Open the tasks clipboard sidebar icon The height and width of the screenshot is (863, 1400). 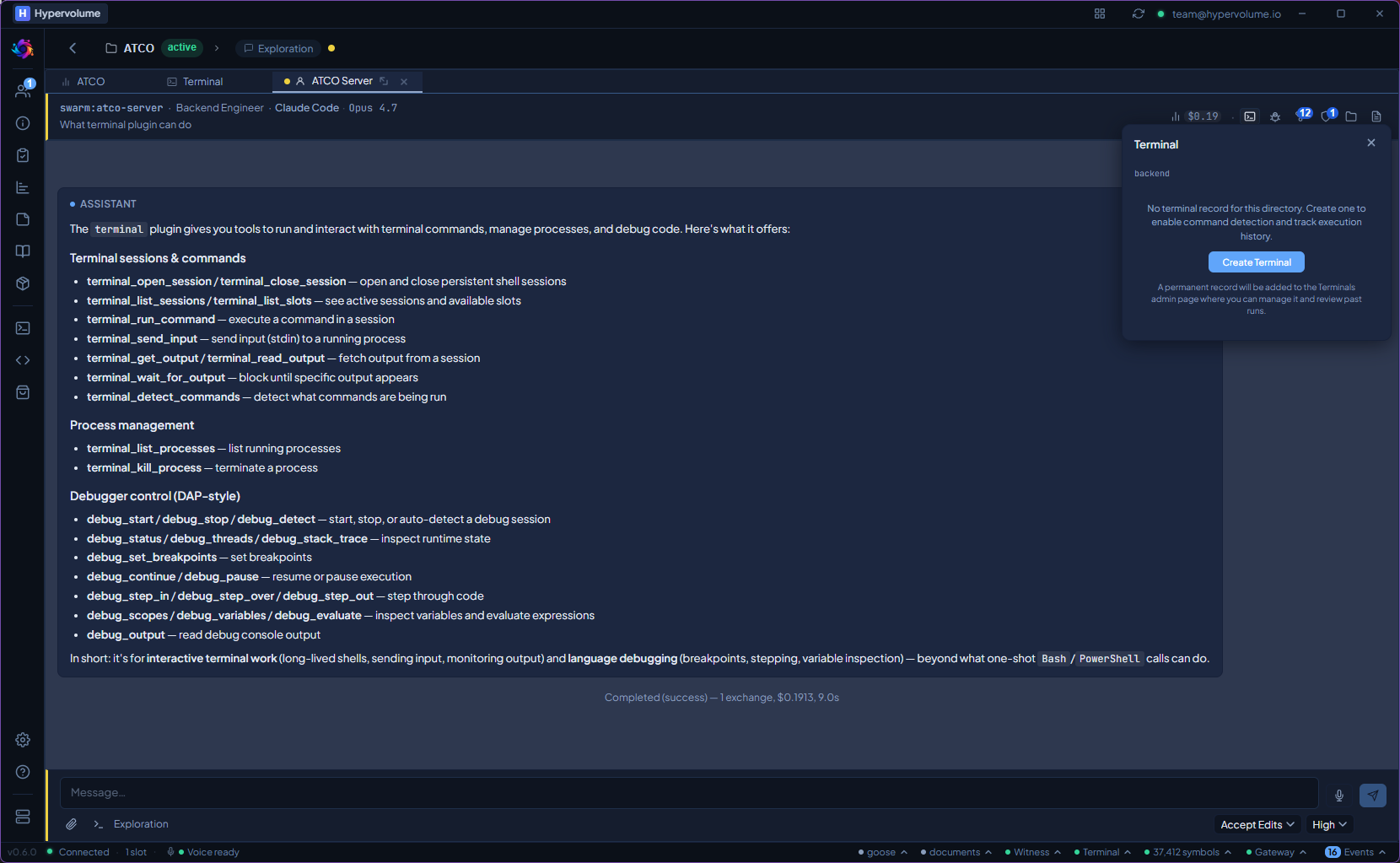pyautogui.click(x=23, y=155)
